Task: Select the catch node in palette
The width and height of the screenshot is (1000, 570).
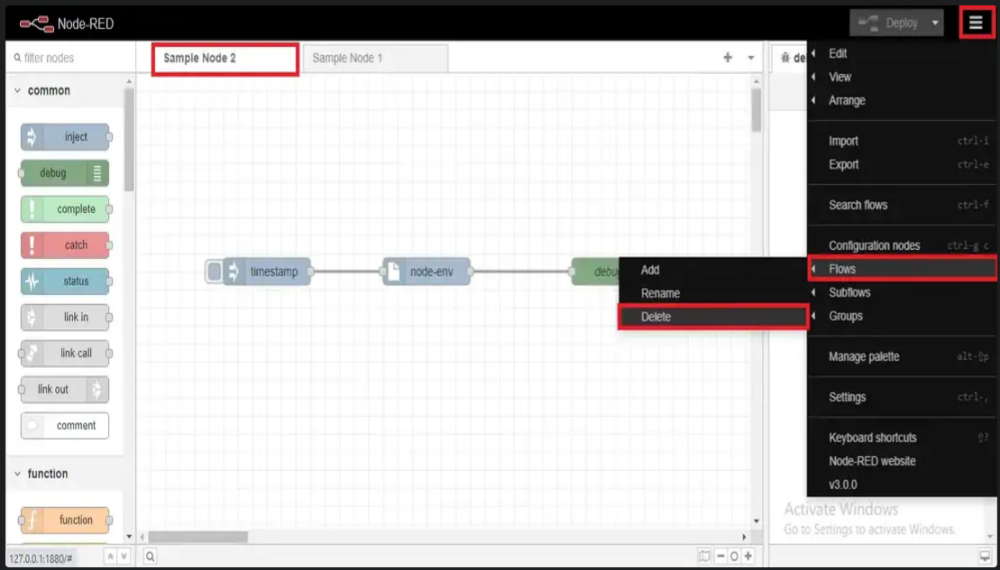Action: (66, 245)
